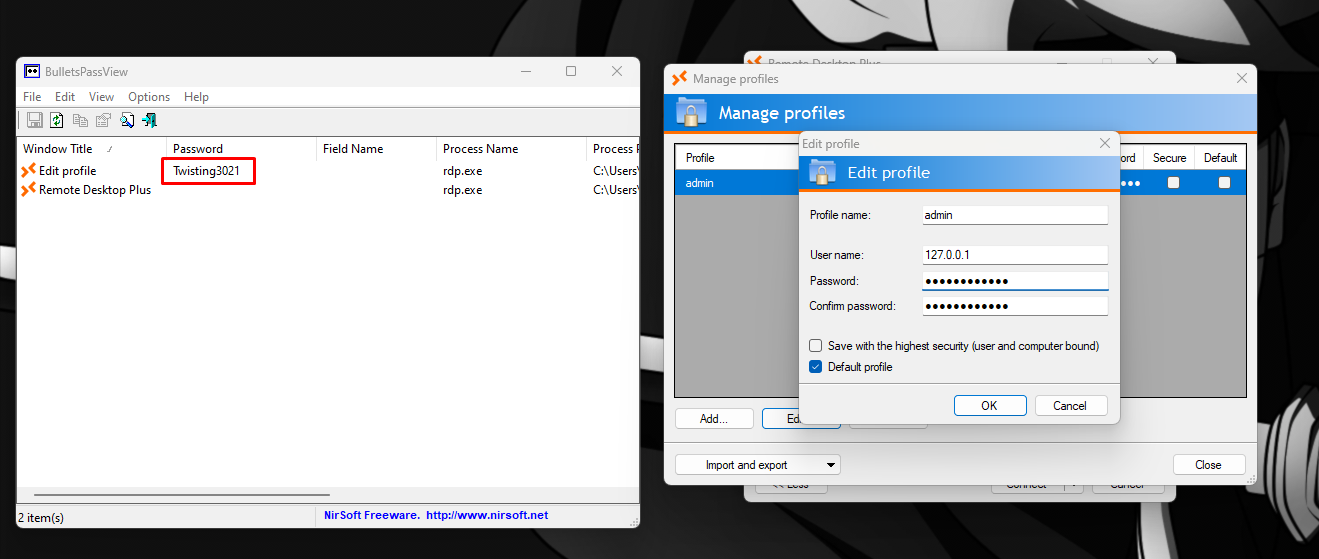Enable Save with the highest security checkbox

coord(816,346)
